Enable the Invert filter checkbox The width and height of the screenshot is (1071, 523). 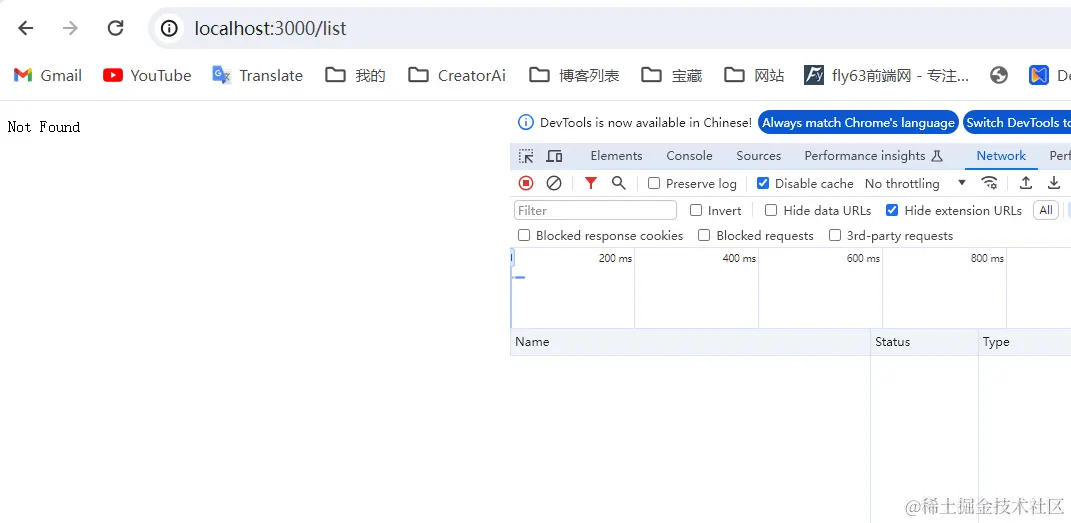click(696, 210)
